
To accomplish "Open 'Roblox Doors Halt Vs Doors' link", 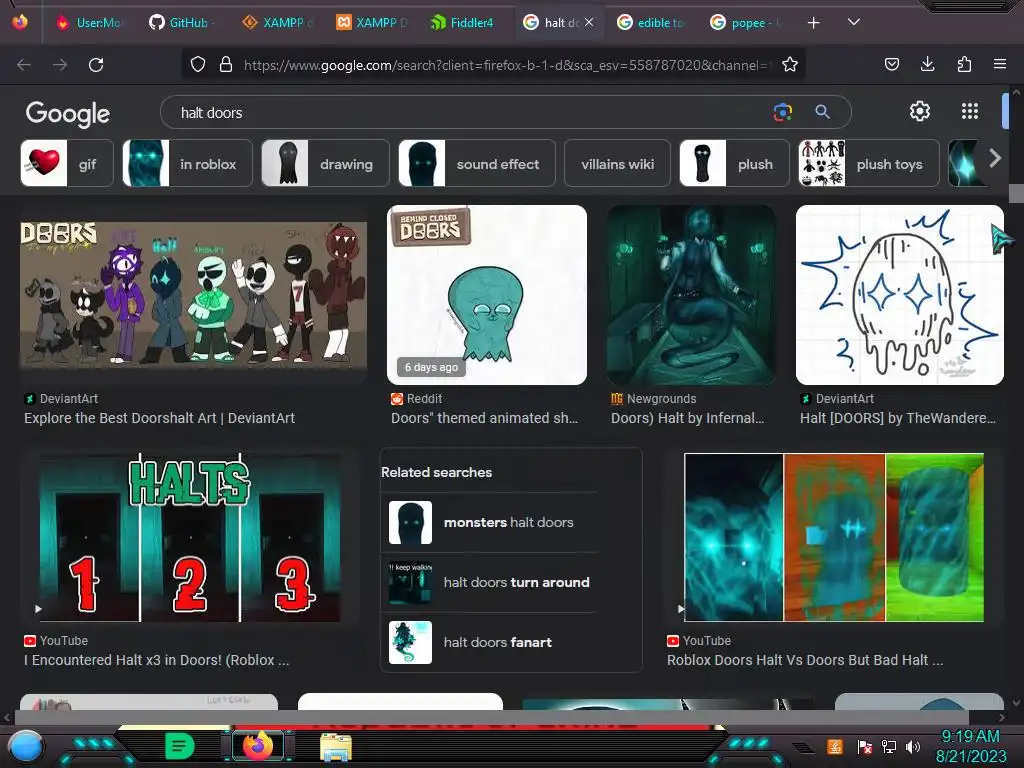I will point(805,660).
